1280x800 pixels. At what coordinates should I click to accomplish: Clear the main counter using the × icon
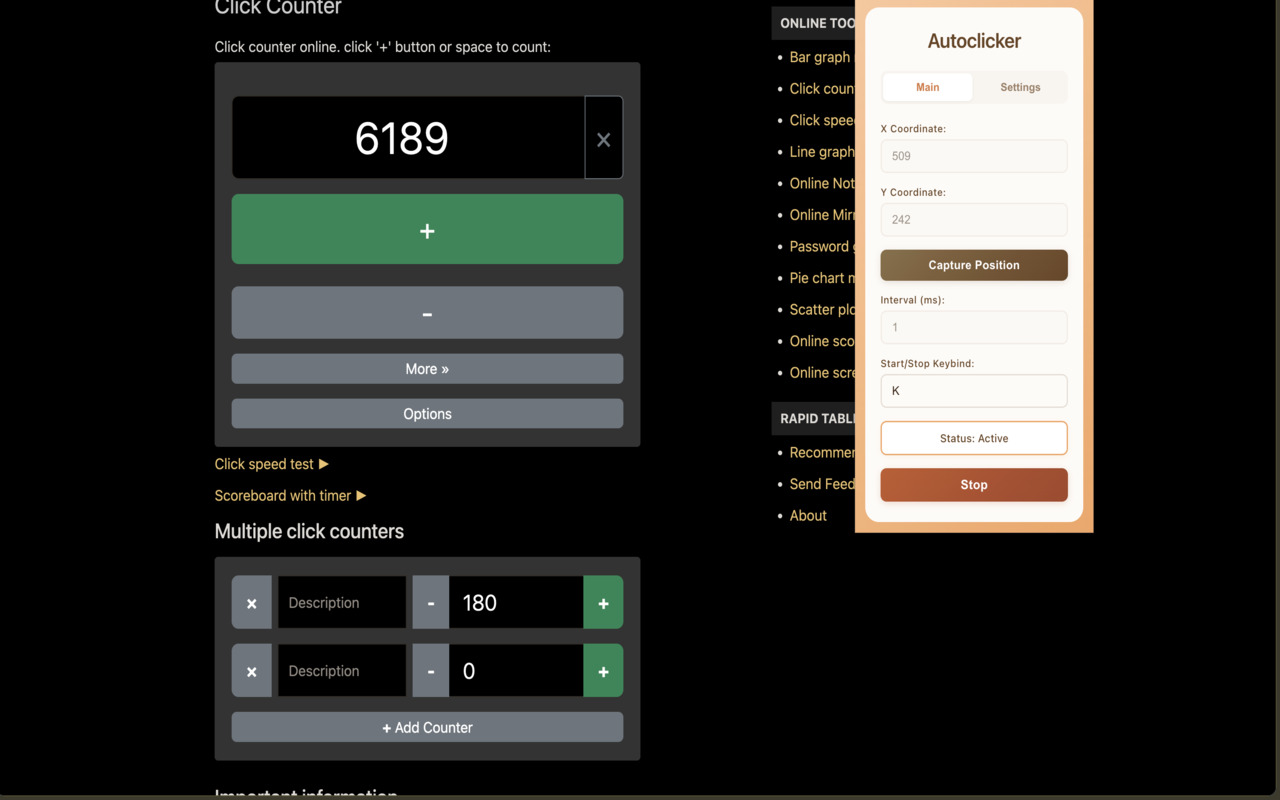coord(604,138)
